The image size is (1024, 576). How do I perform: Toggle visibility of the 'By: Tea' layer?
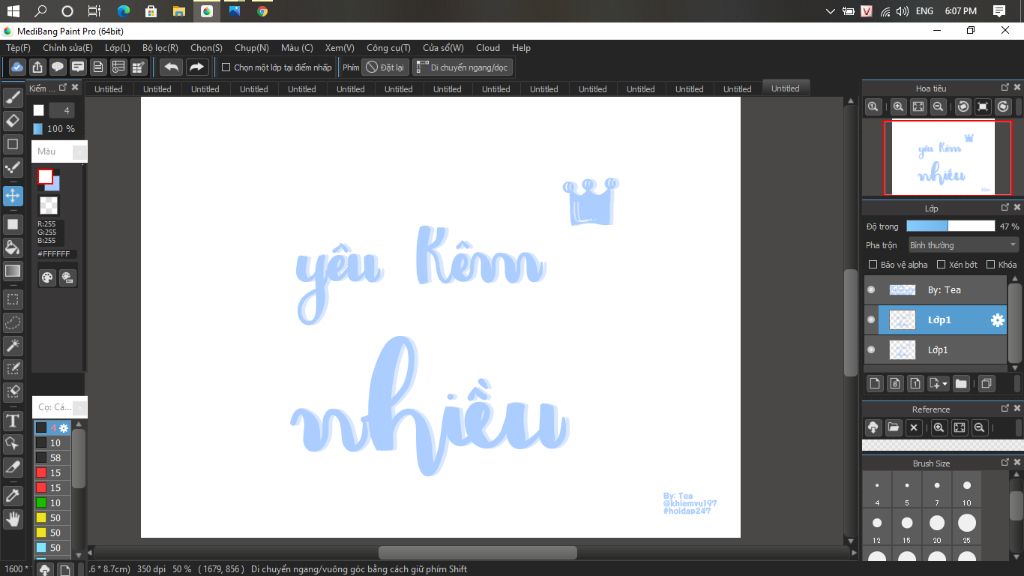pos(871,289)
